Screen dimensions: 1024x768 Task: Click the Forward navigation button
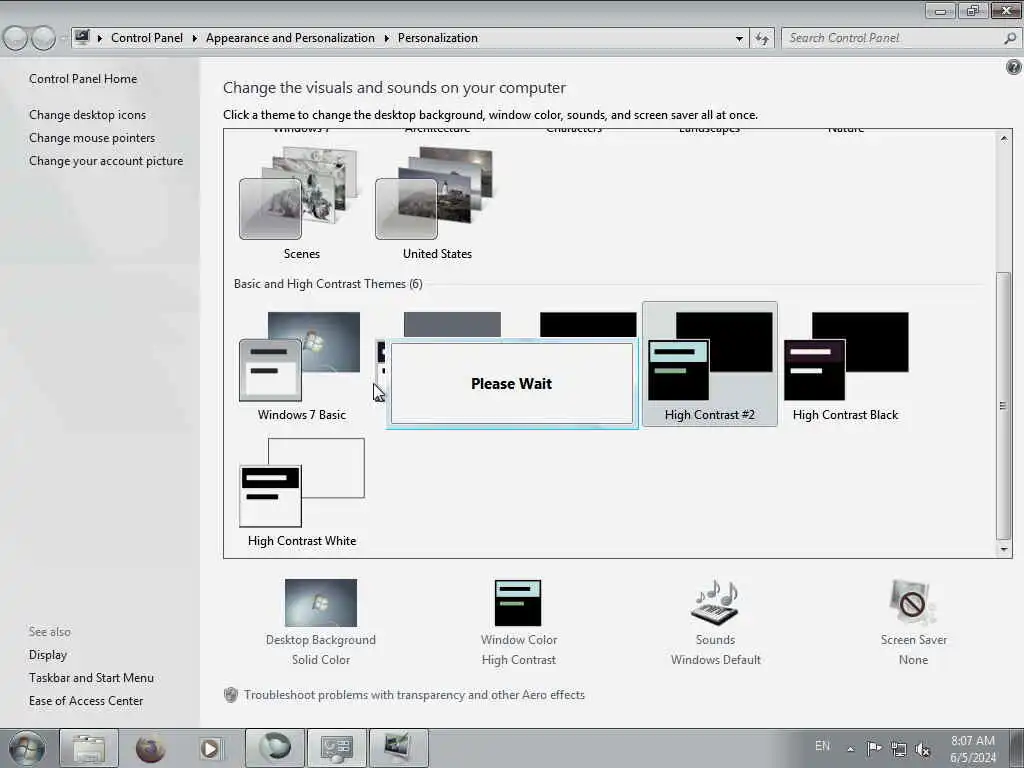[44, 39]
